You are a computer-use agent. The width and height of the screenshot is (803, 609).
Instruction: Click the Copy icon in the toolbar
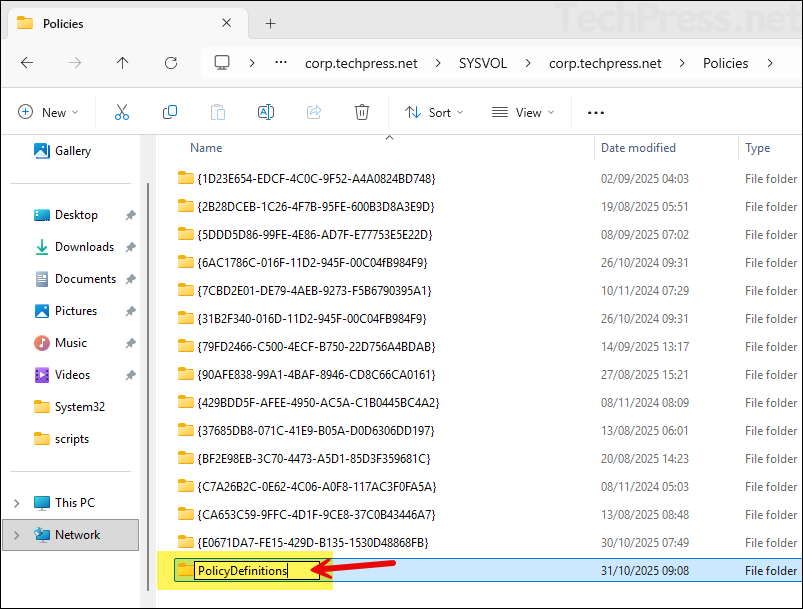click(x=170, y=112)
